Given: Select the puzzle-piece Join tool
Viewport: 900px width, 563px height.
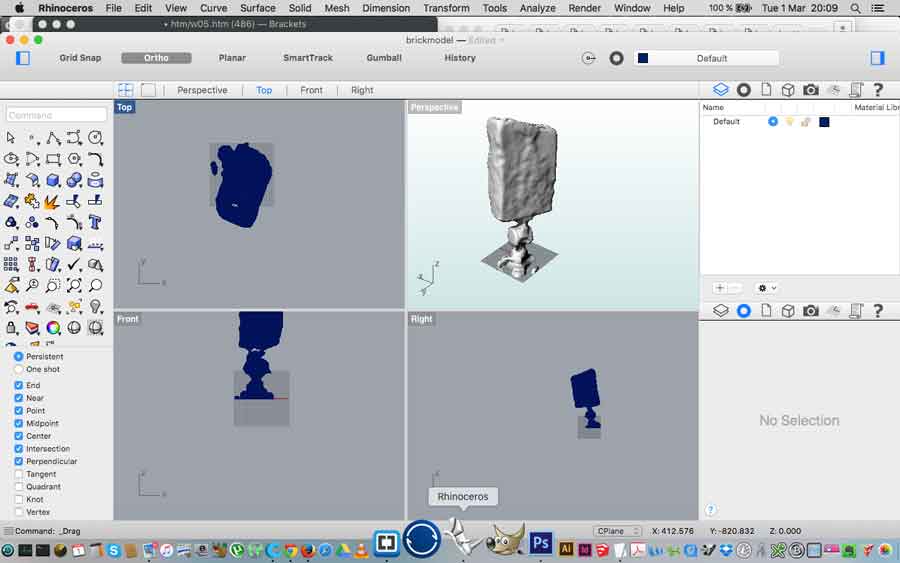Looking at the screenshot, I should 32,201.
